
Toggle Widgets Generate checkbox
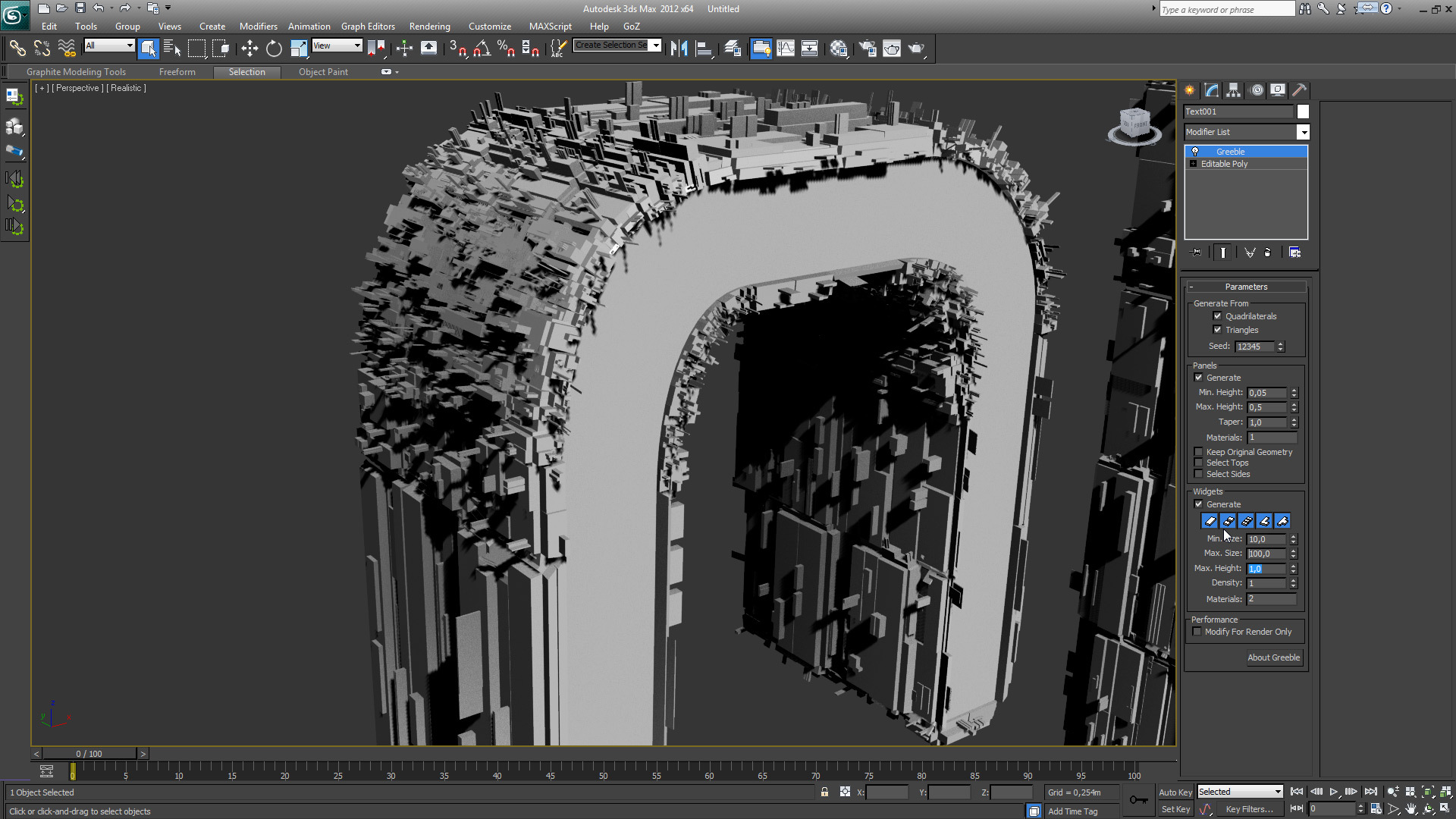click(1199, 504)
